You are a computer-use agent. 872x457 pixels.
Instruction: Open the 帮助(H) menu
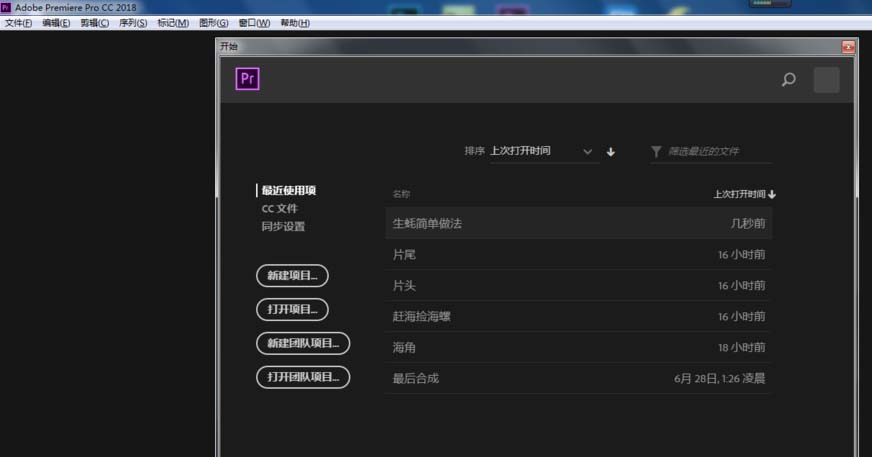(x=295, y=23)
